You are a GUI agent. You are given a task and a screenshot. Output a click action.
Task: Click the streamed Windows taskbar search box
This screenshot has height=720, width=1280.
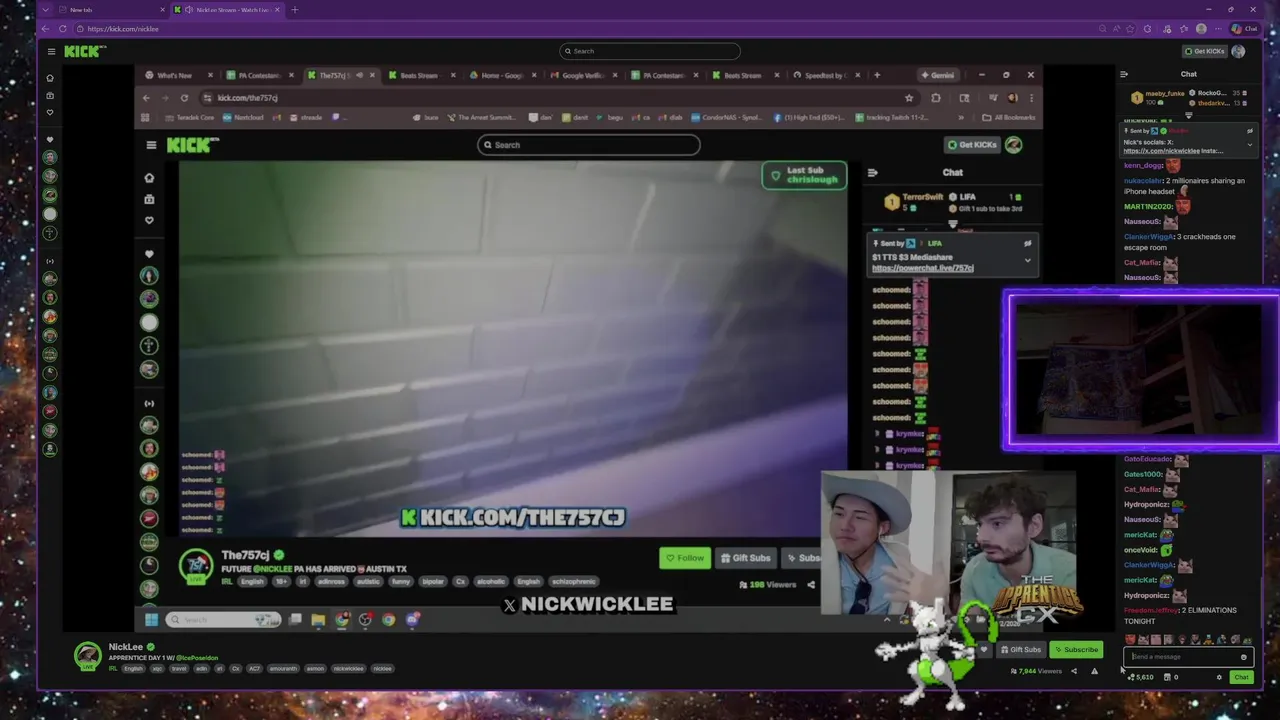pyautogui.click(x=223, y=620)
